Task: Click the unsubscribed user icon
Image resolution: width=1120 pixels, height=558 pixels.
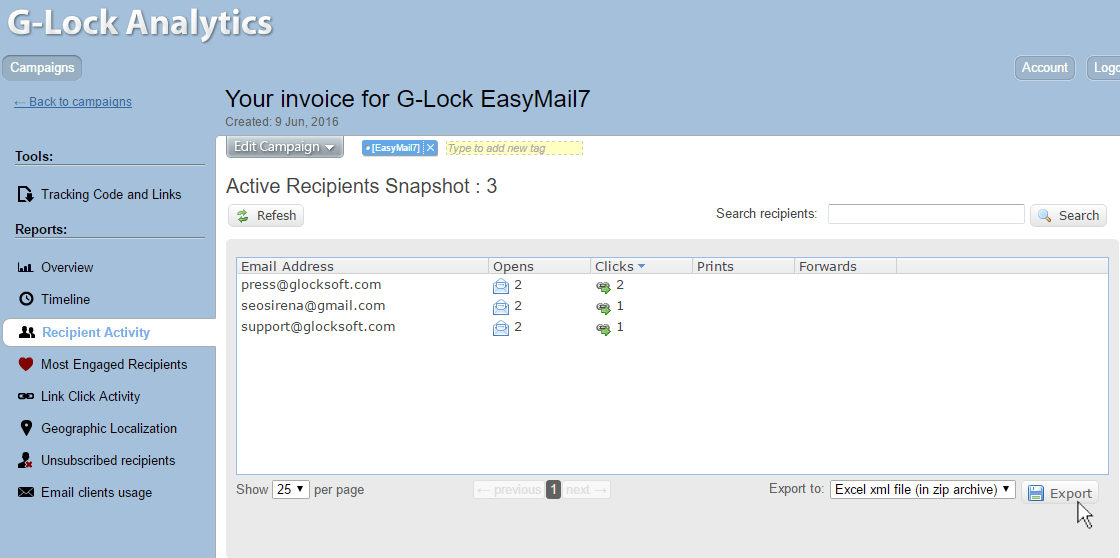Action: pyautogui.click(x=26, y=461)
